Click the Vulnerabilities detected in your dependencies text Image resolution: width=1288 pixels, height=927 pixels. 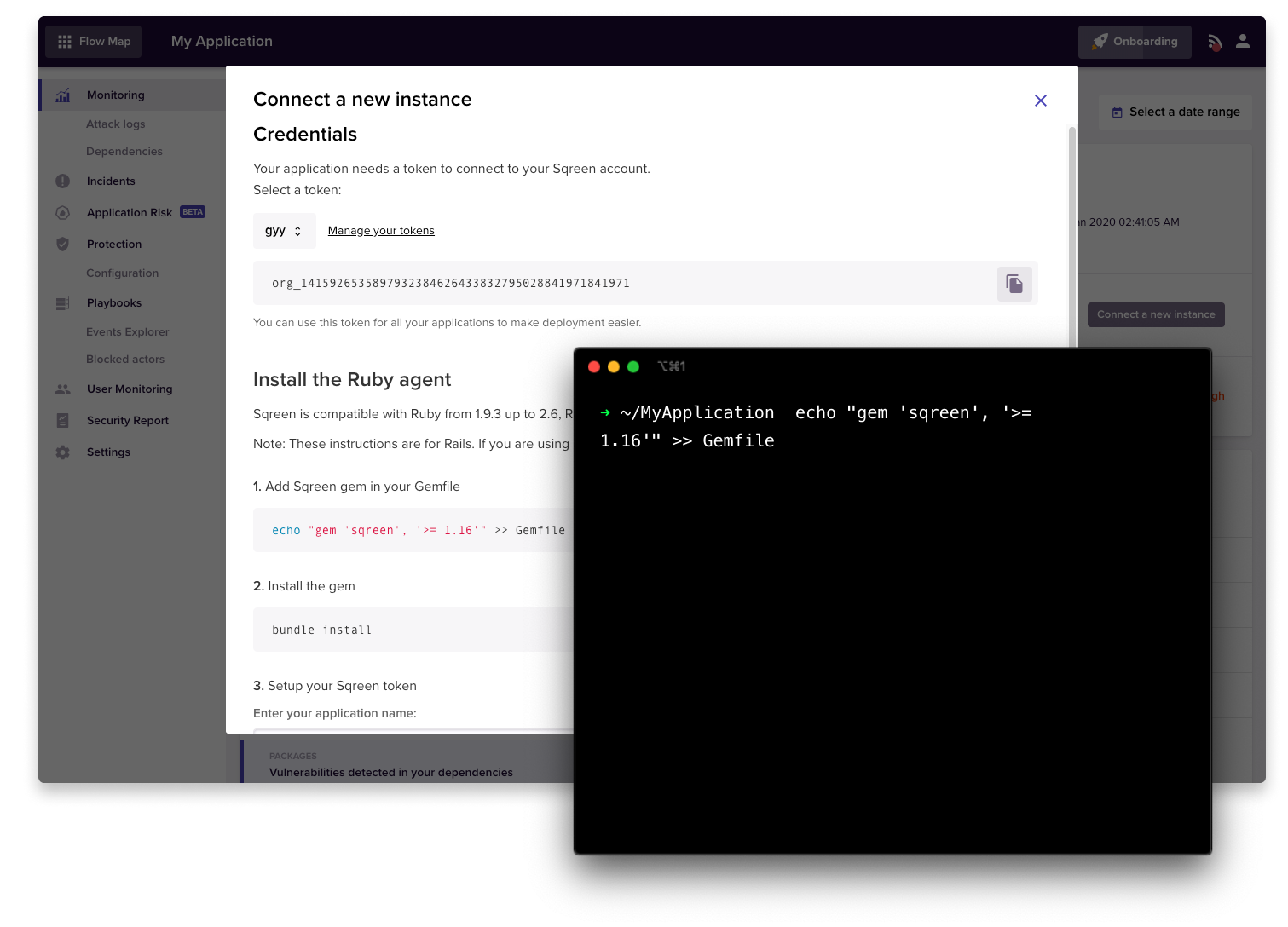pos(391,773)
